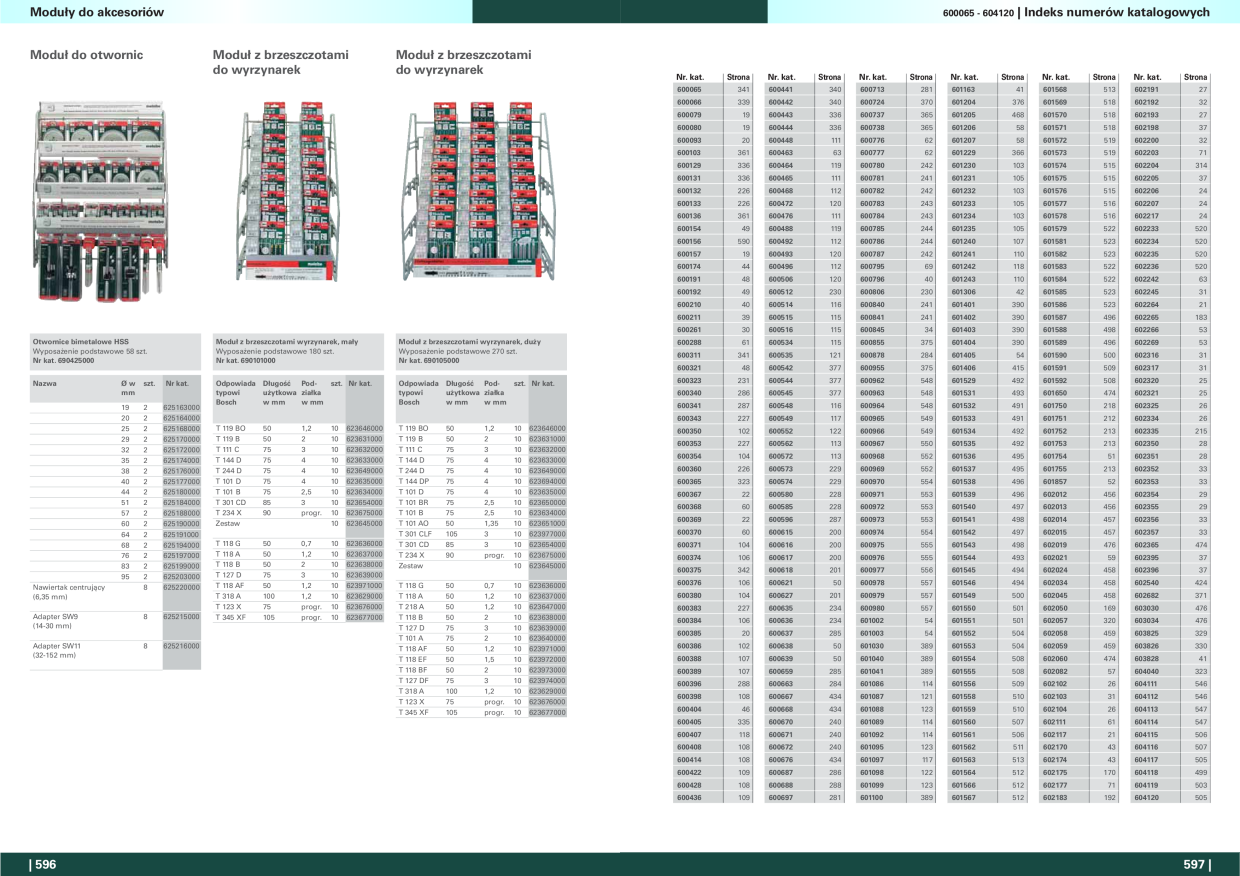The image size is (1240, 876).
Task: Click part number 623640000
Action: (x=547, y=638)
